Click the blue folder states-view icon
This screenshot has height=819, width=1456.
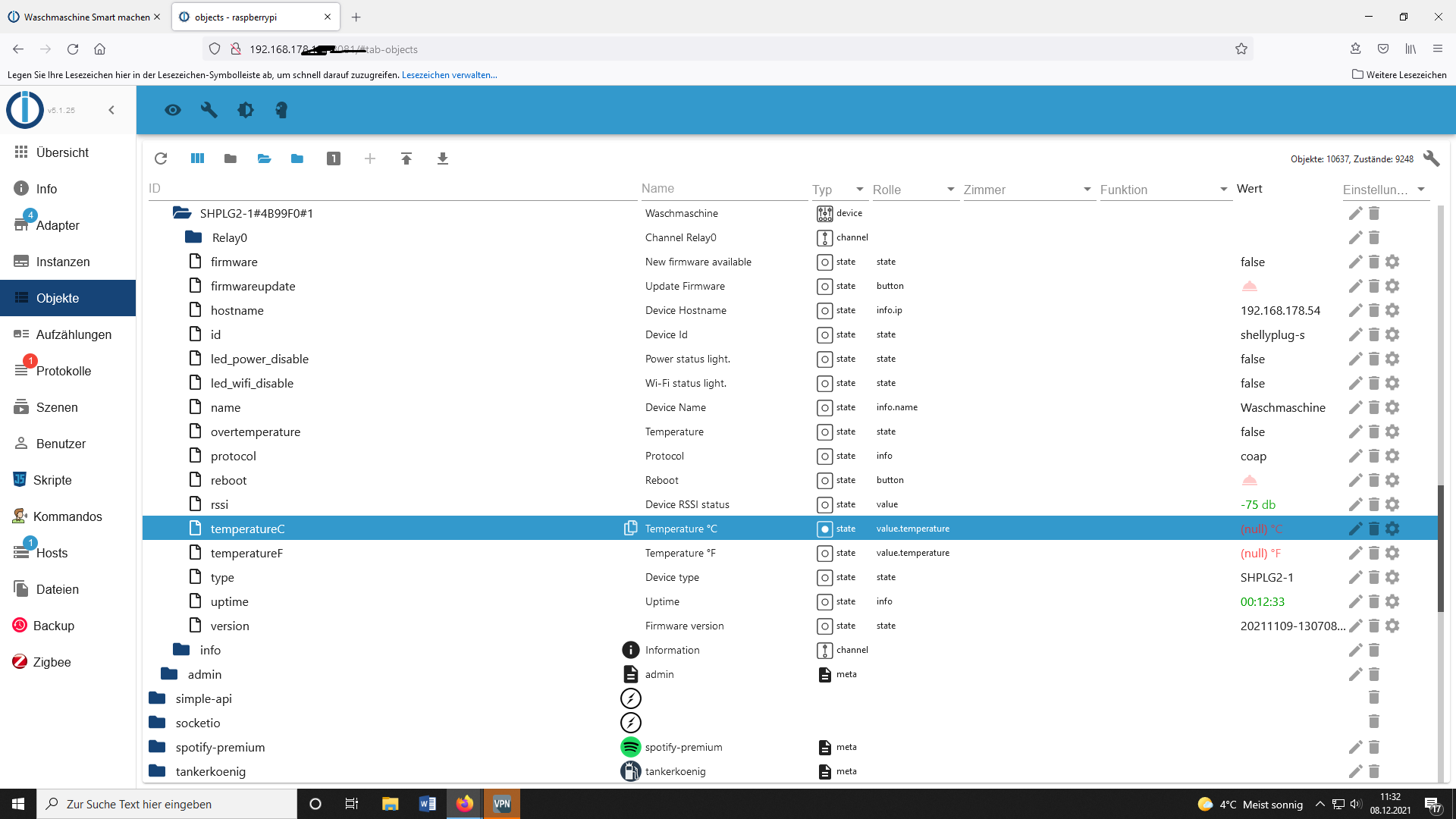297,158
